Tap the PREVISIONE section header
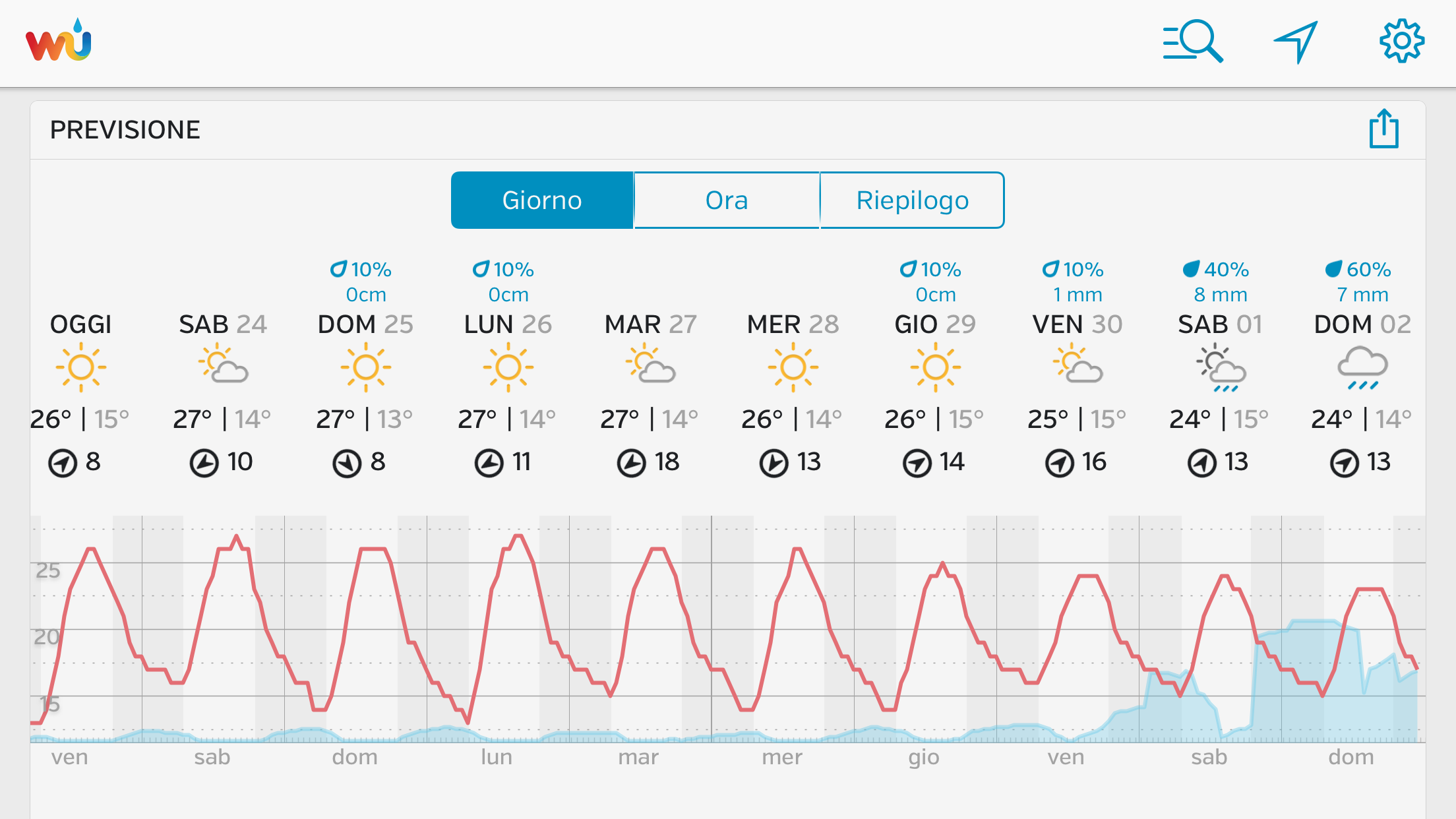This screenshot has height=819, width=1456. [125, 130]
